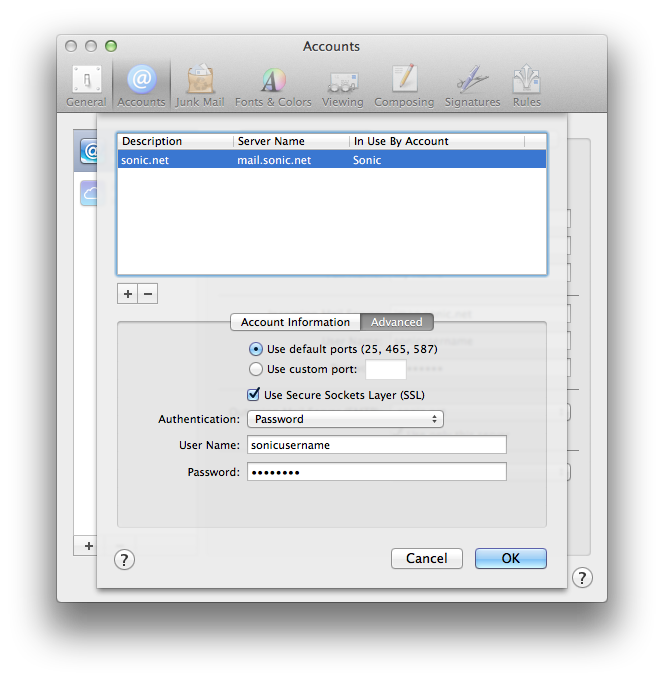This screenshot has height=681, width=664.
Task: Click the custom port number field
Action: [x=386, y=369]
